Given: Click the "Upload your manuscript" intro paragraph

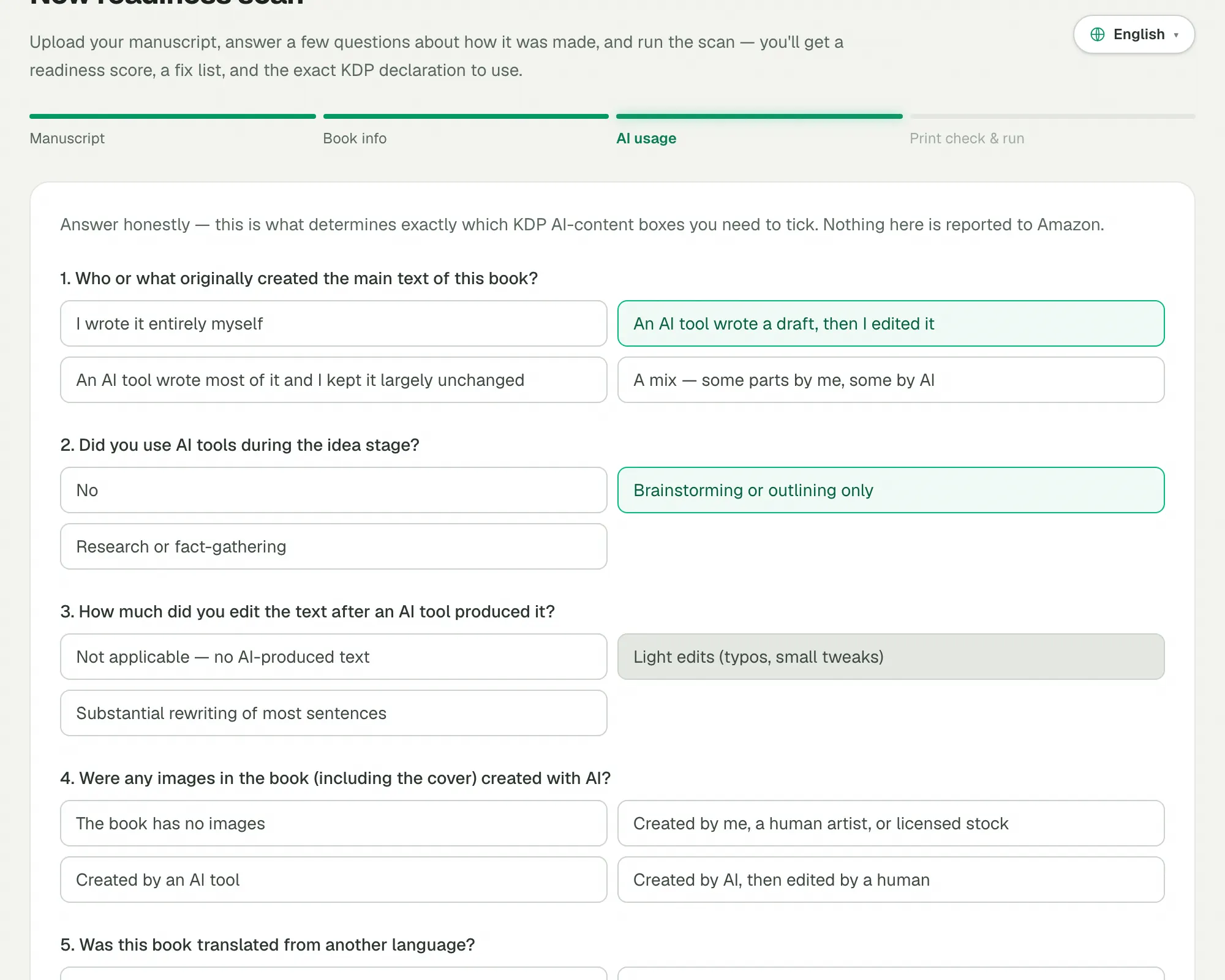Looking at the screenshot, I should pyautogui.click(x=436, y=56).
